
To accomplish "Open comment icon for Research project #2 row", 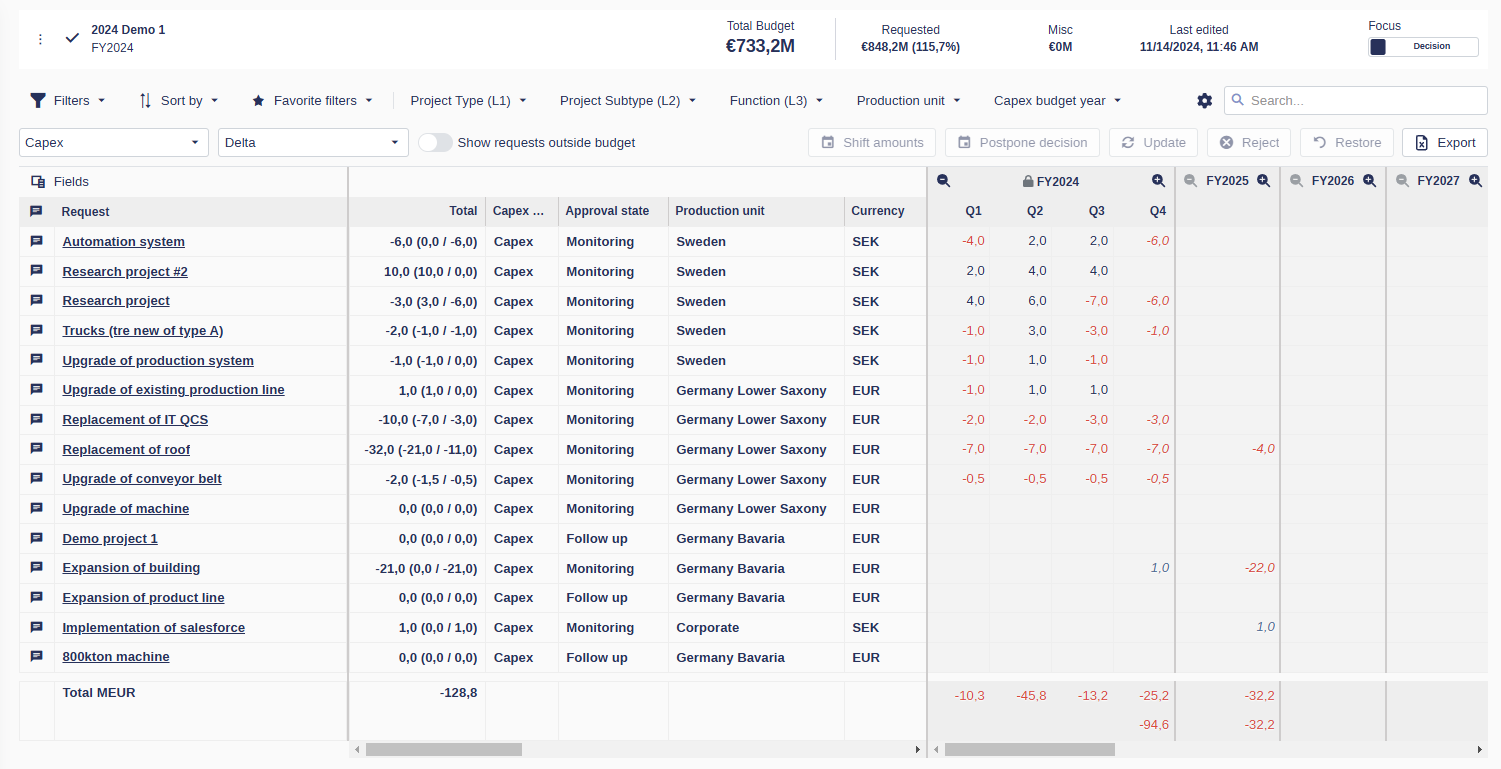I will coord(37,271).
